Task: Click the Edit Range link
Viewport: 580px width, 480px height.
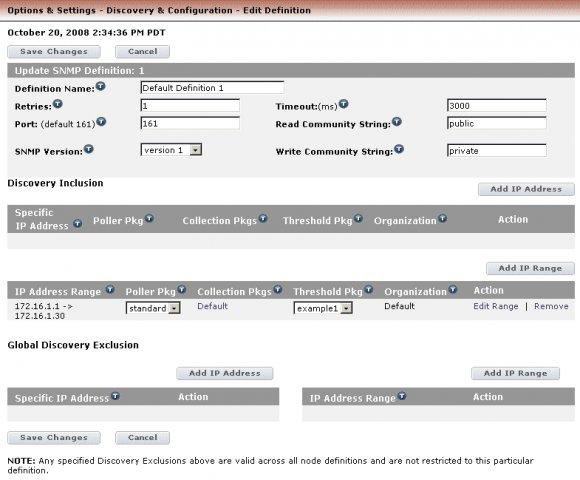Action: tap(496, 307)
